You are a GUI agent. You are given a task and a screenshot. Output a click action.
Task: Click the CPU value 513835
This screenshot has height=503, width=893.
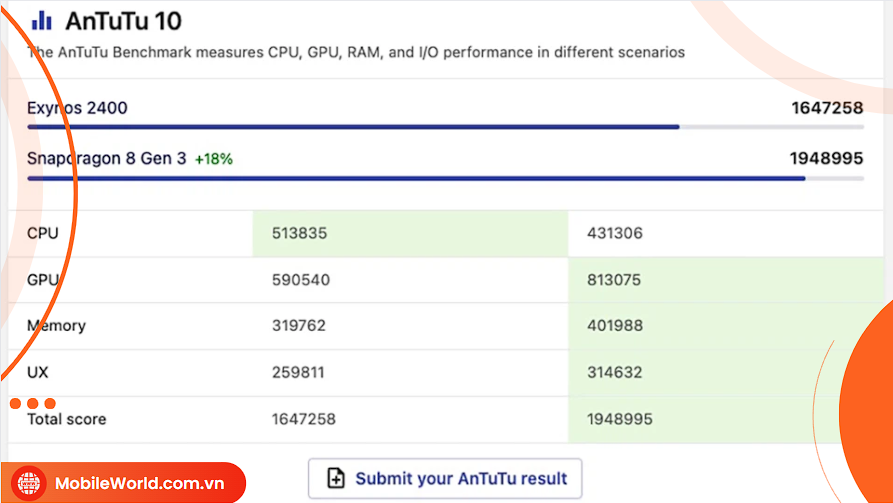pyautogui.click(x=300, y=233)
